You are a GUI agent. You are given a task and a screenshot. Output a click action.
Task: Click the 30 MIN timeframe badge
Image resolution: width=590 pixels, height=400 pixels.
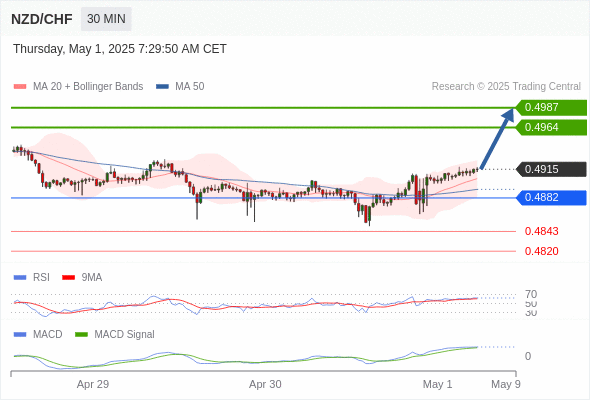coord(106,18)
